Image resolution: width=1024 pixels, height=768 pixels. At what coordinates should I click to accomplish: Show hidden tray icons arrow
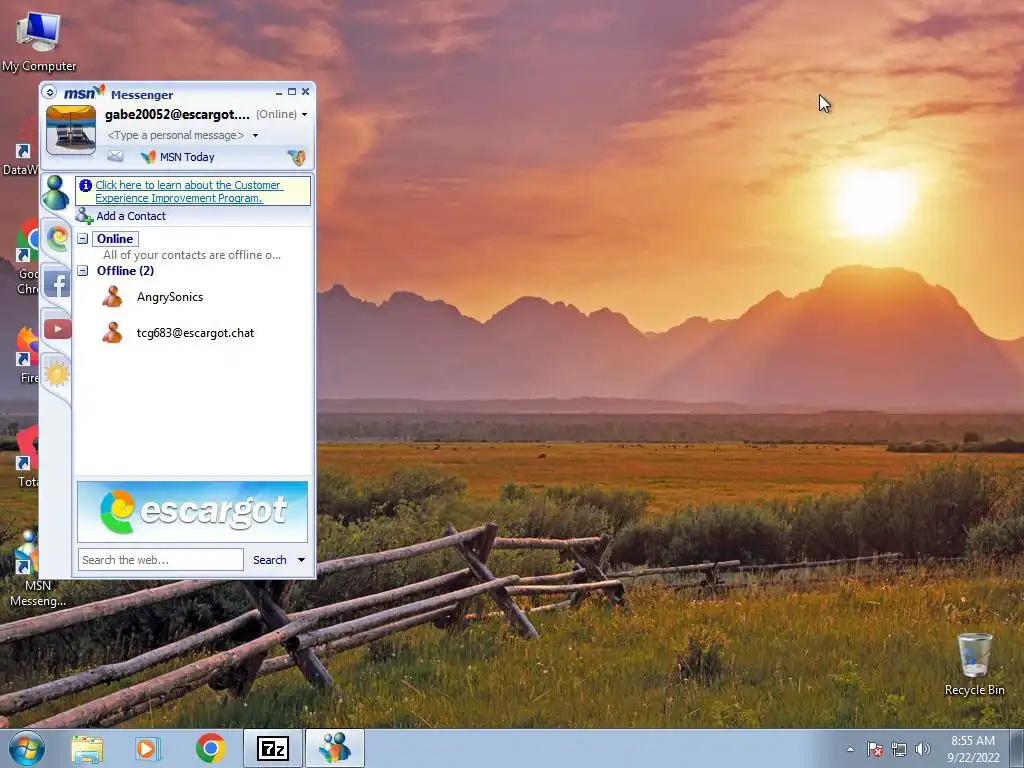(850, 749)
